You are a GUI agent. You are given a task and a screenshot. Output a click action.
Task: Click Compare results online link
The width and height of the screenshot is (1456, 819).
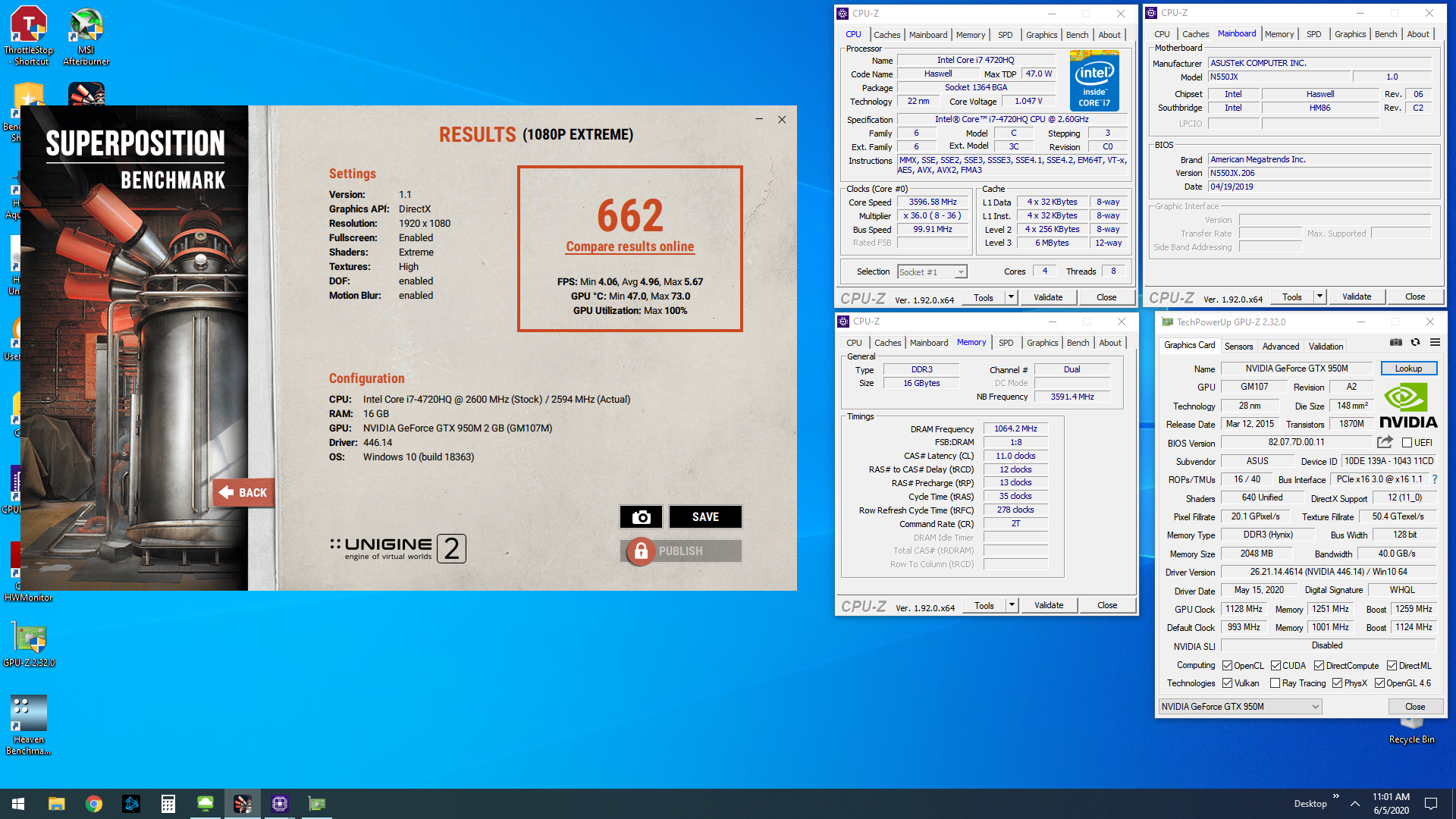[629, 246]
